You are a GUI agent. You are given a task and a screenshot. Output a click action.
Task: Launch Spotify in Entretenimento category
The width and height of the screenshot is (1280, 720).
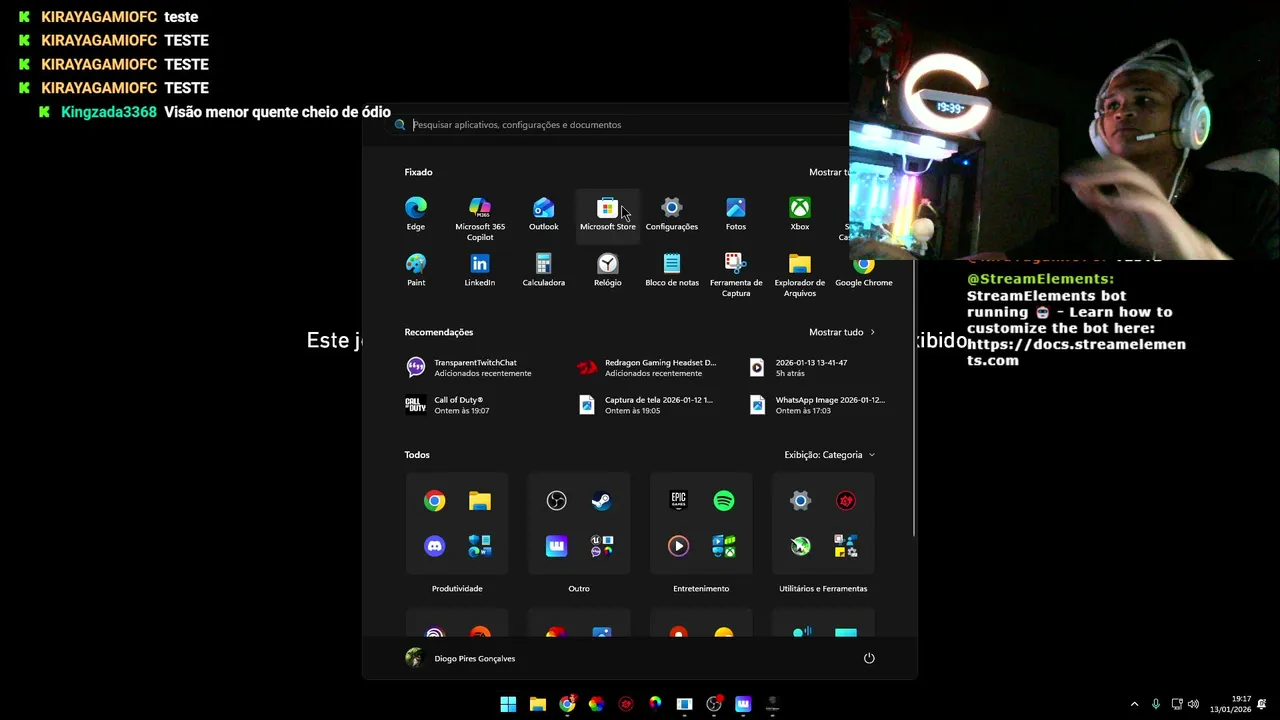(x=724, y=501)
